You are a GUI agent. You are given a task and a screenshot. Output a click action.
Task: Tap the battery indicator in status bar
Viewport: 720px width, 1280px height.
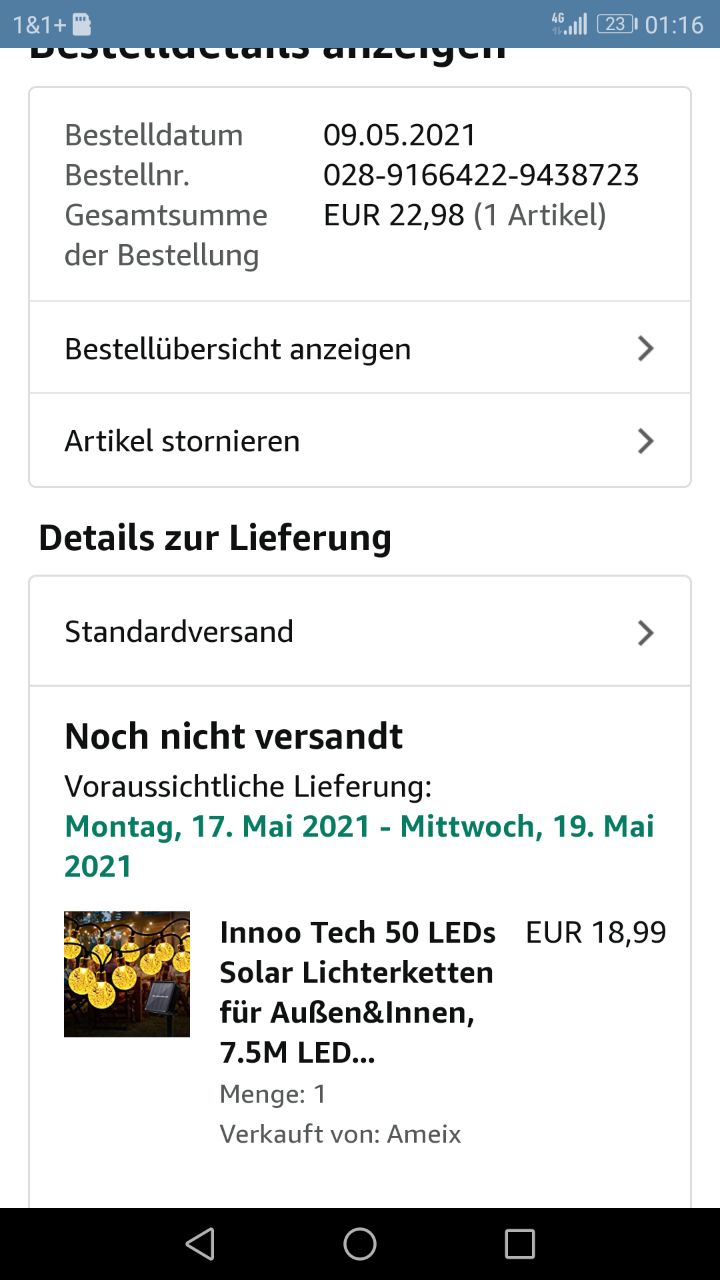[x=615, y=24]
